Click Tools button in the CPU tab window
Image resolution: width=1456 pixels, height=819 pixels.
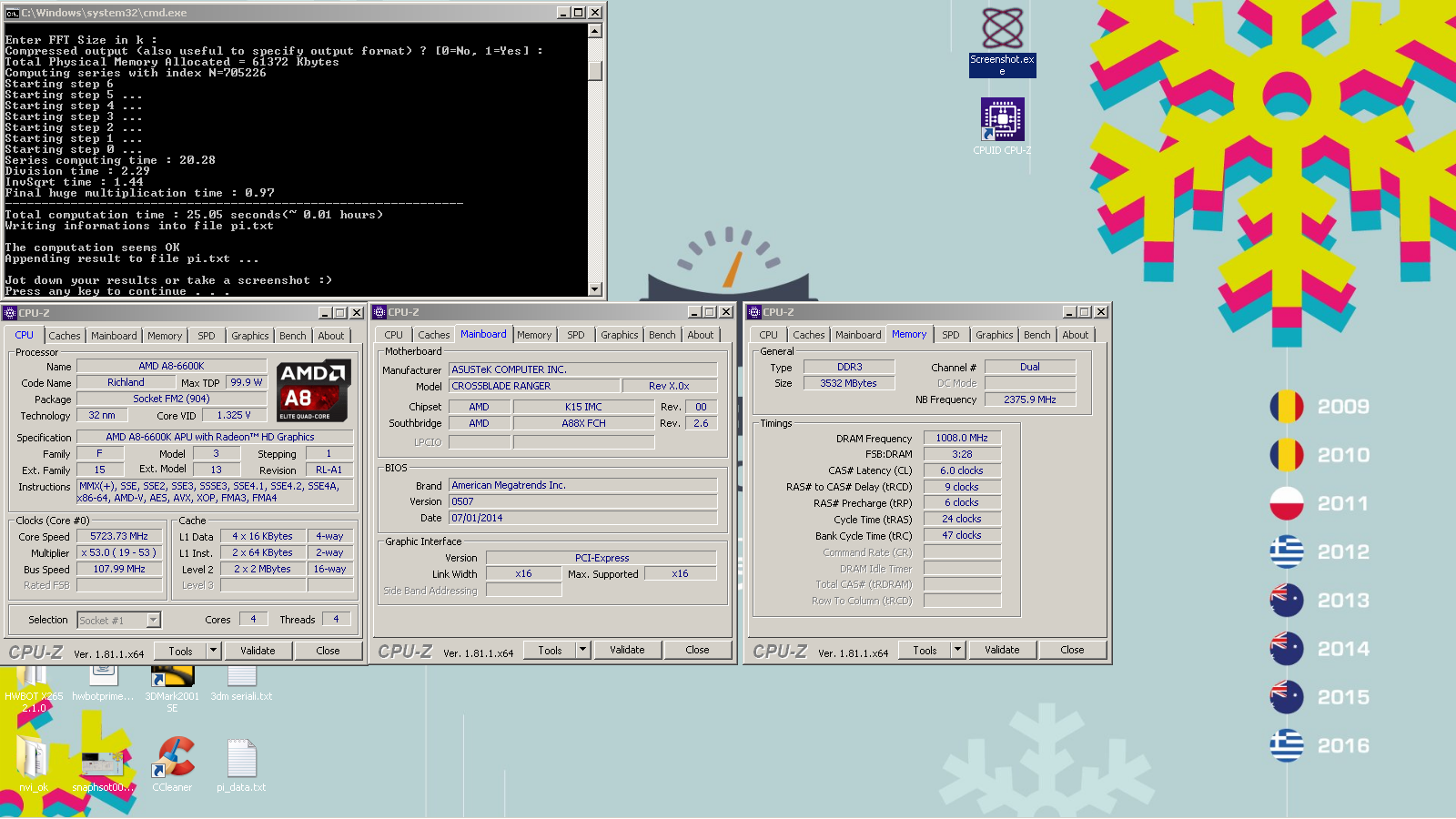pyautogui.click(x=180, y=651)
